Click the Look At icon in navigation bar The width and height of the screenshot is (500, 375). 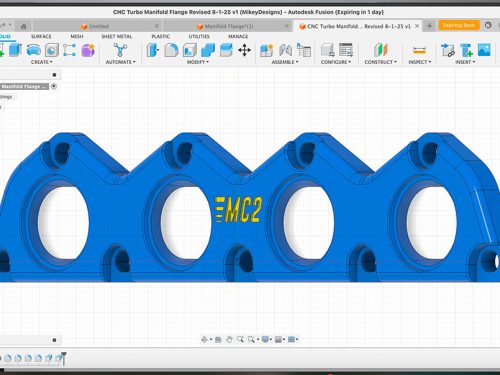tap(218, 339)
